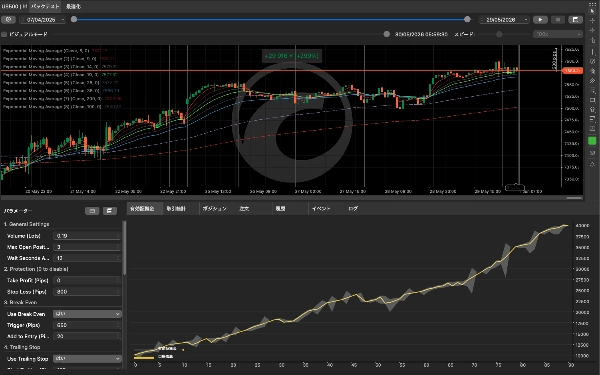This screenshot has height=375, width=600.
Task: Click the orange current price label on axis
Action: 572,71
